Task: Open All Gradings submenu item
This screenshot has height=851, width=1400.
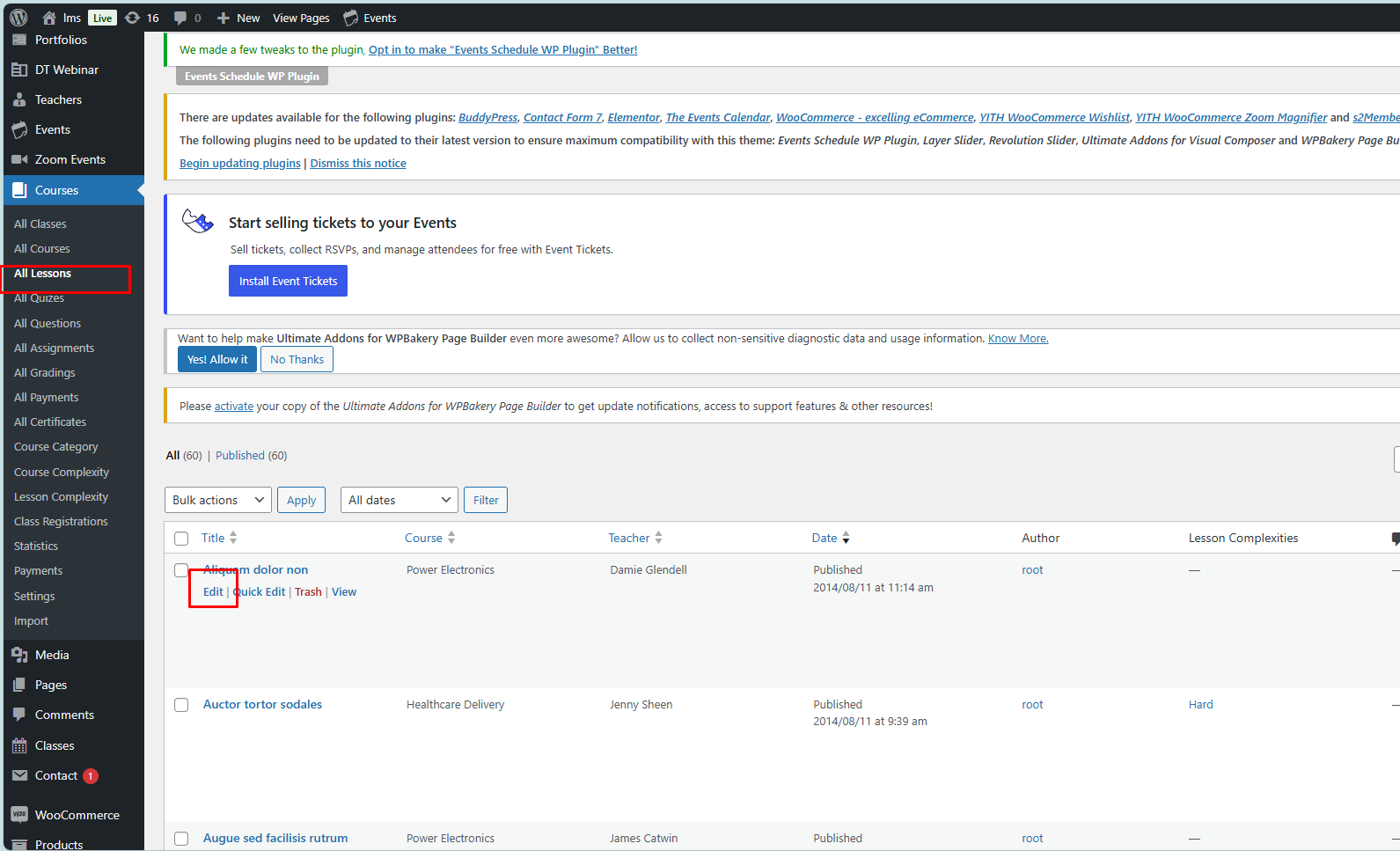Action: pyautogui.click(x=45, y=373)
